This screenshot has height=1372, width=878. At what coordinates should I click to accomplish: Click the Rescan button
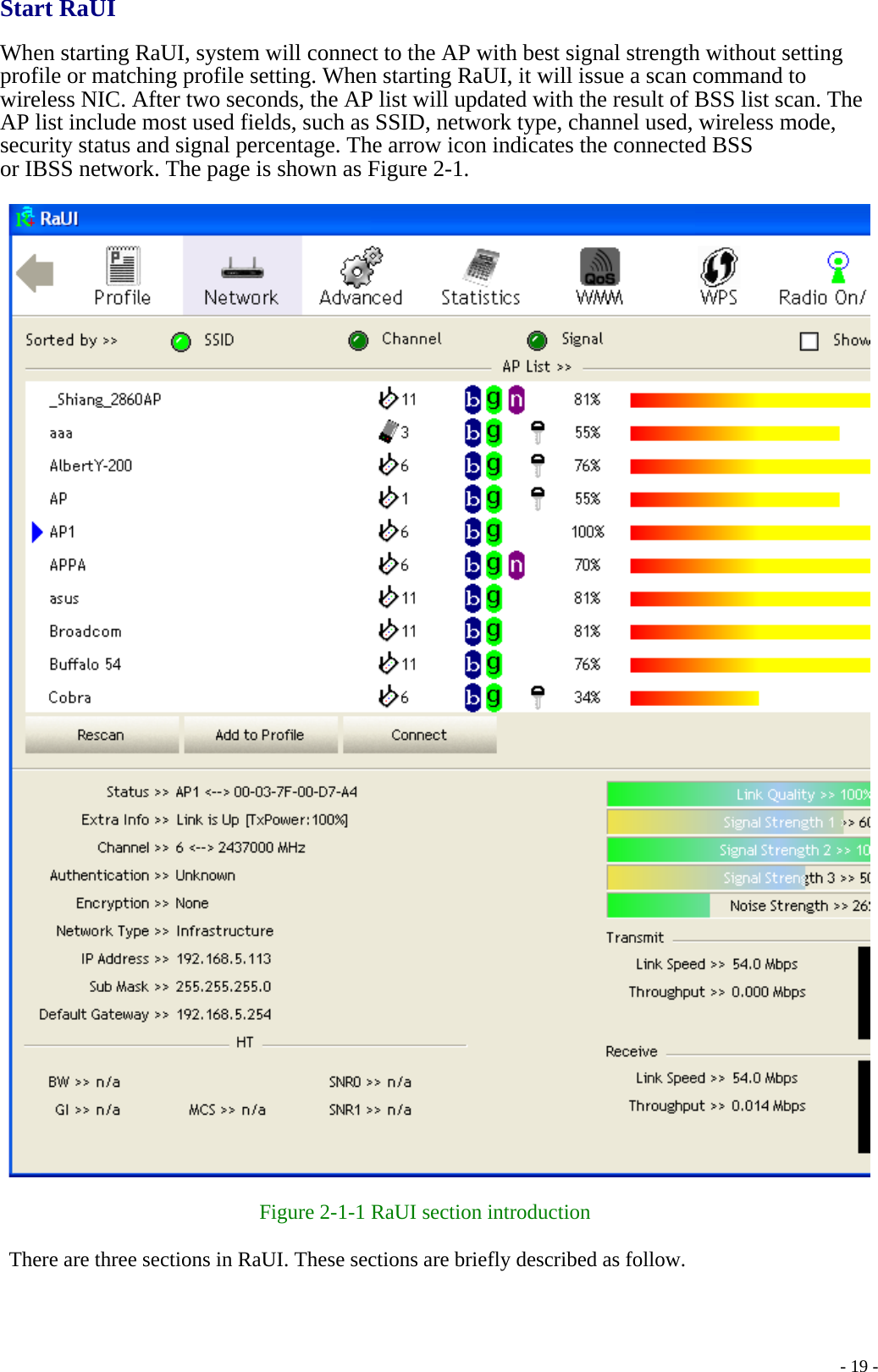coord(102,735)
